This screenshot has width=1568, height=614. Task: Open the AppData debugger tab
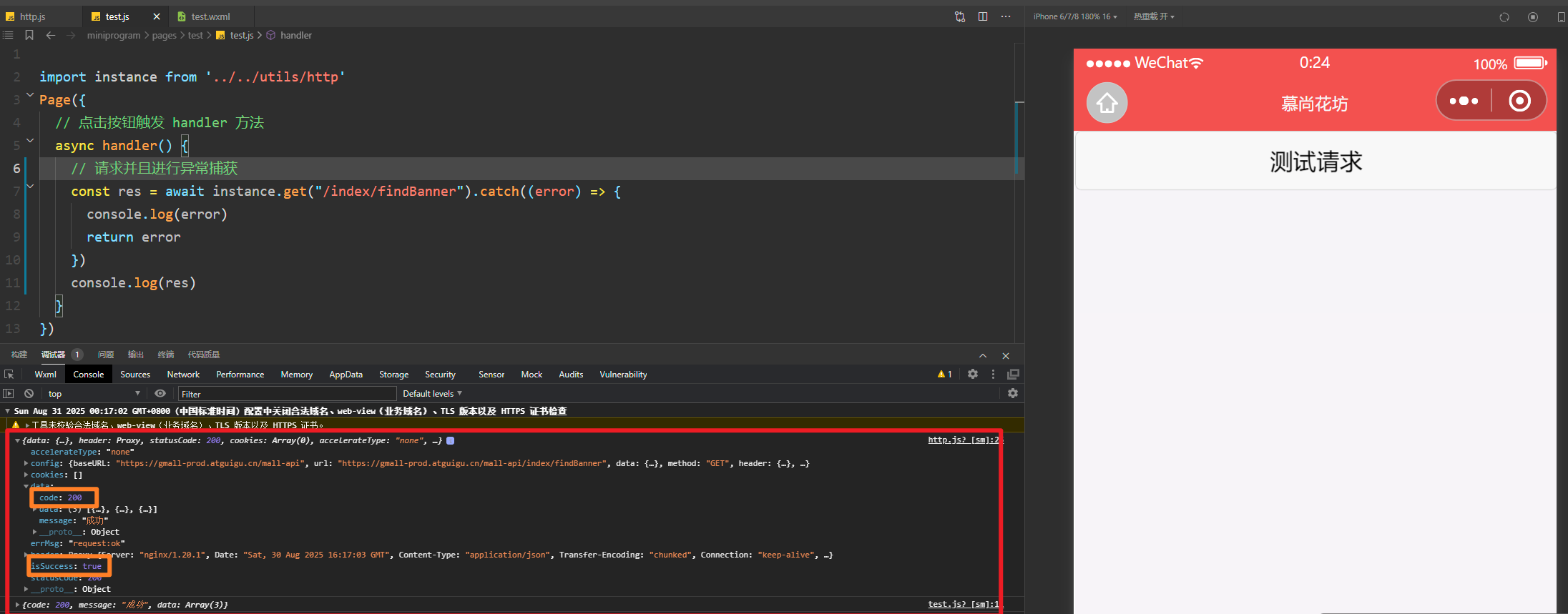click(346, 374)
